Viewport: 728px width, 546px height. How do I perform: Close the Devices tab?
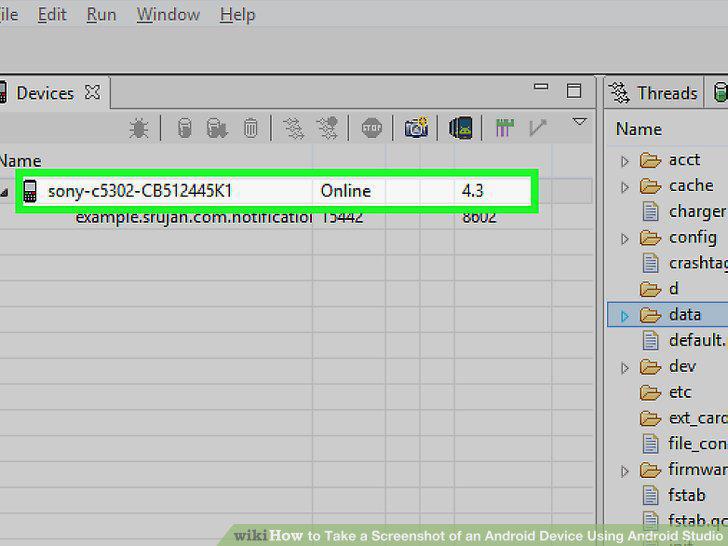[x=92, y=92]
